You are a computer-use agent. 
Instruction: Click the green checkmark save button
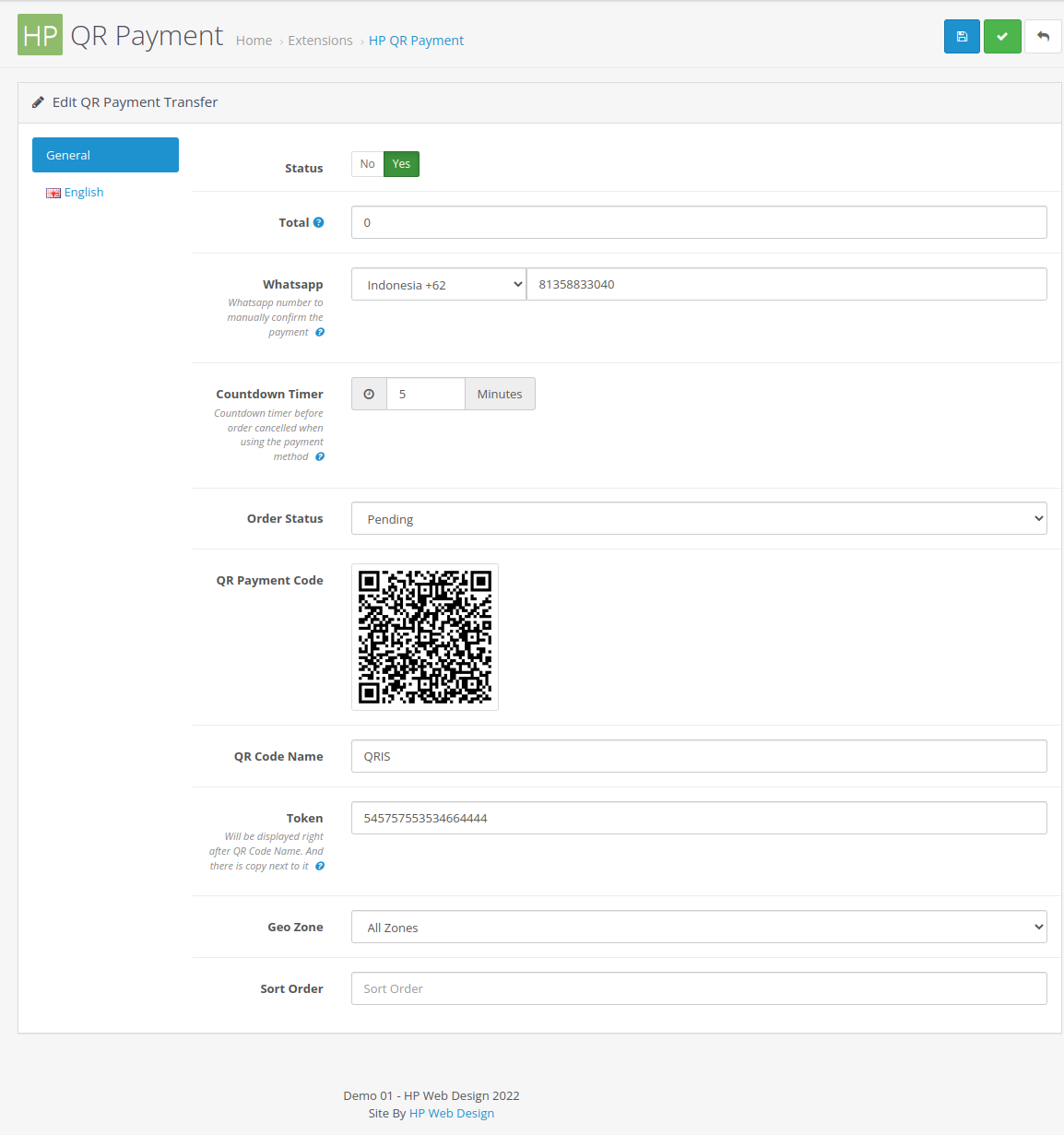click(1002, 37)
